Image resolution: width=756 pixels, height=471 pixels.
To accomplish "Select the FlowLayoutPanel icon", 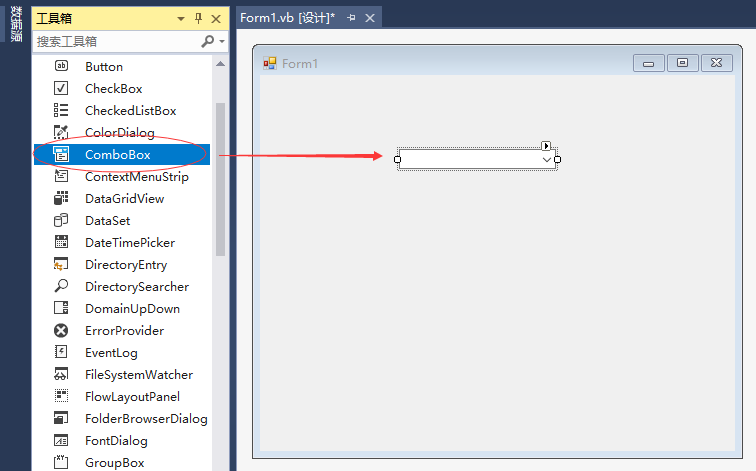I will coord(61,396).
